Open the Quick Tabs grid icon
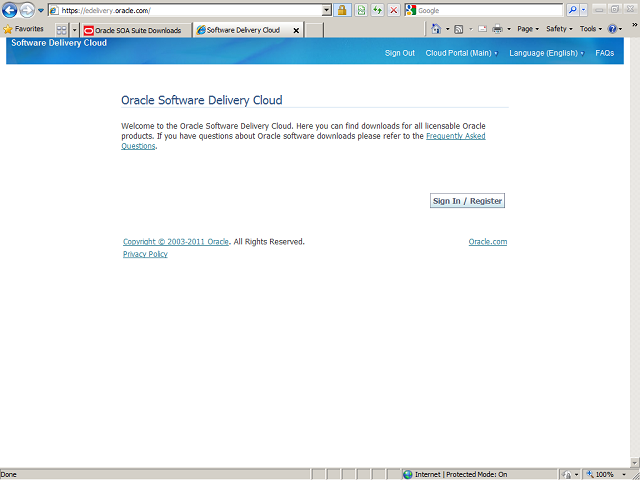The height and width of the screenshot is (480, 640). coord(62,30)
